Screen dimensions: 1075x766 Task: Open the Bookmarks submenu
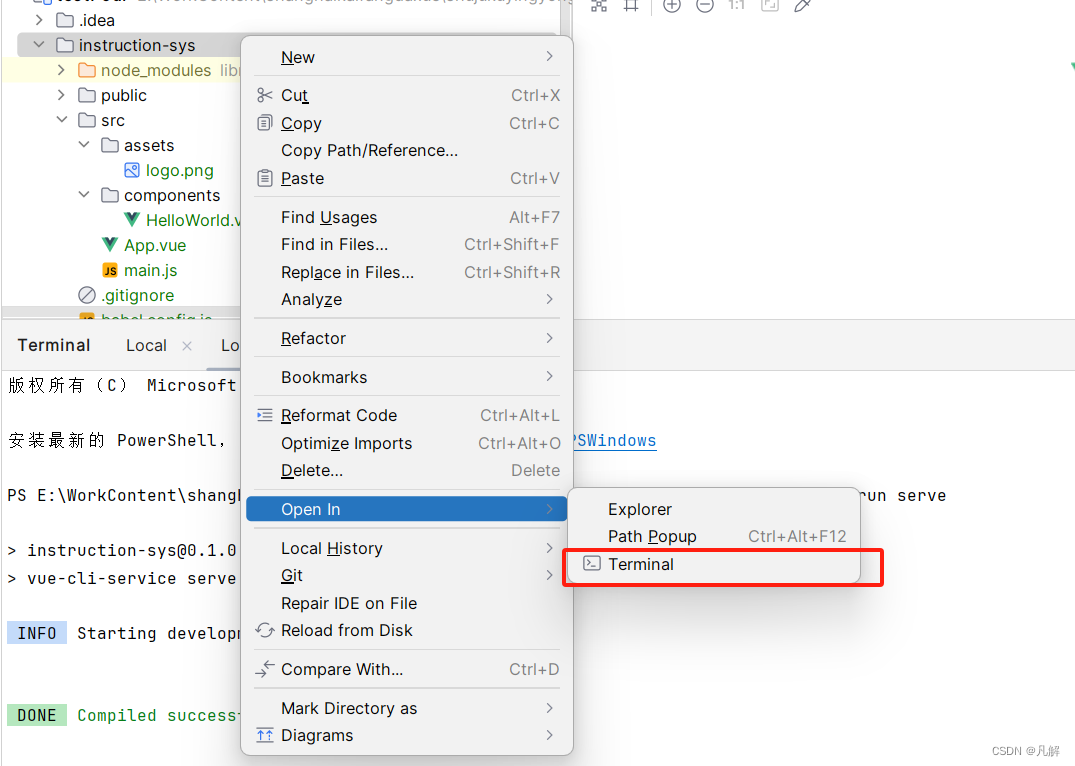coord(407,377)
